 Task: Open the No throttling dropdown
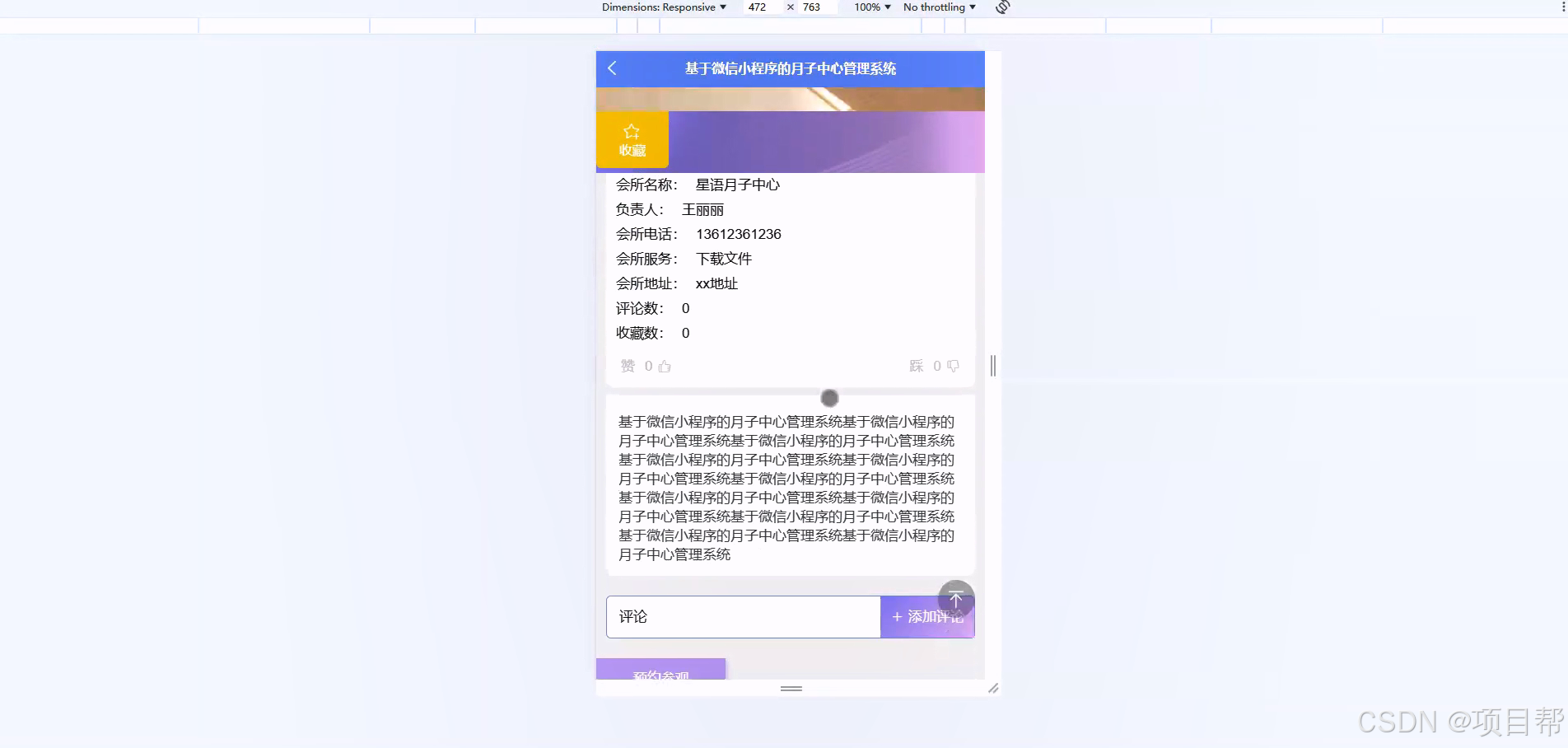(938, 7)
